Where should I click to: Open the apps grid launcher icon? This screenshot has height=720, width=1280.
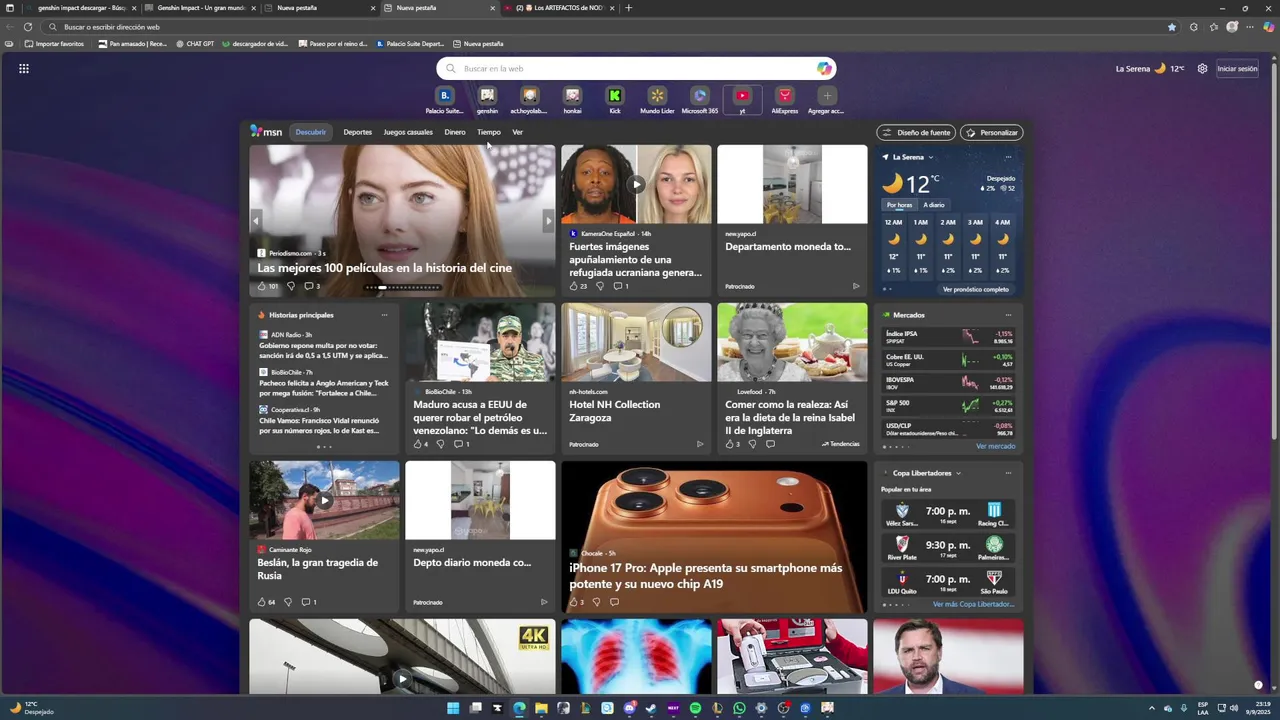tap(24, 69)
